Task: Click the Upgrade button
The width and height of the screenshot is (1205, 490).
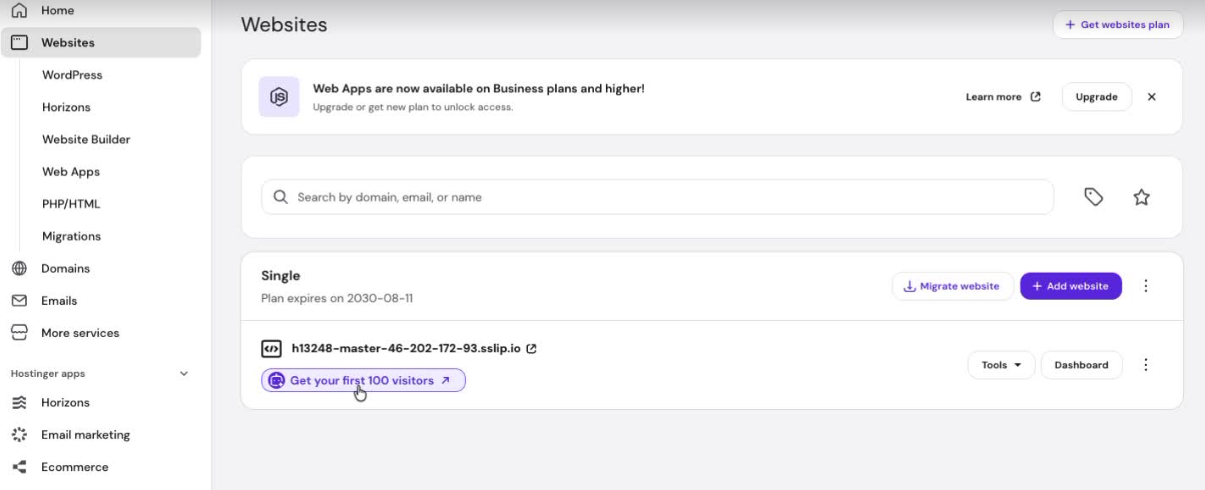Action: point(1096,97)
